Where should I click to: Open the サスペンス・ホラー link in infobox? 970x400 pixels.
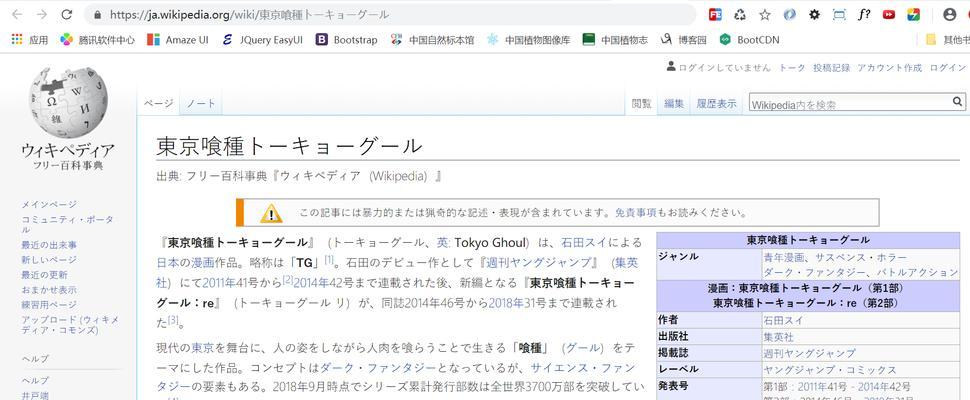coord(861,257)
